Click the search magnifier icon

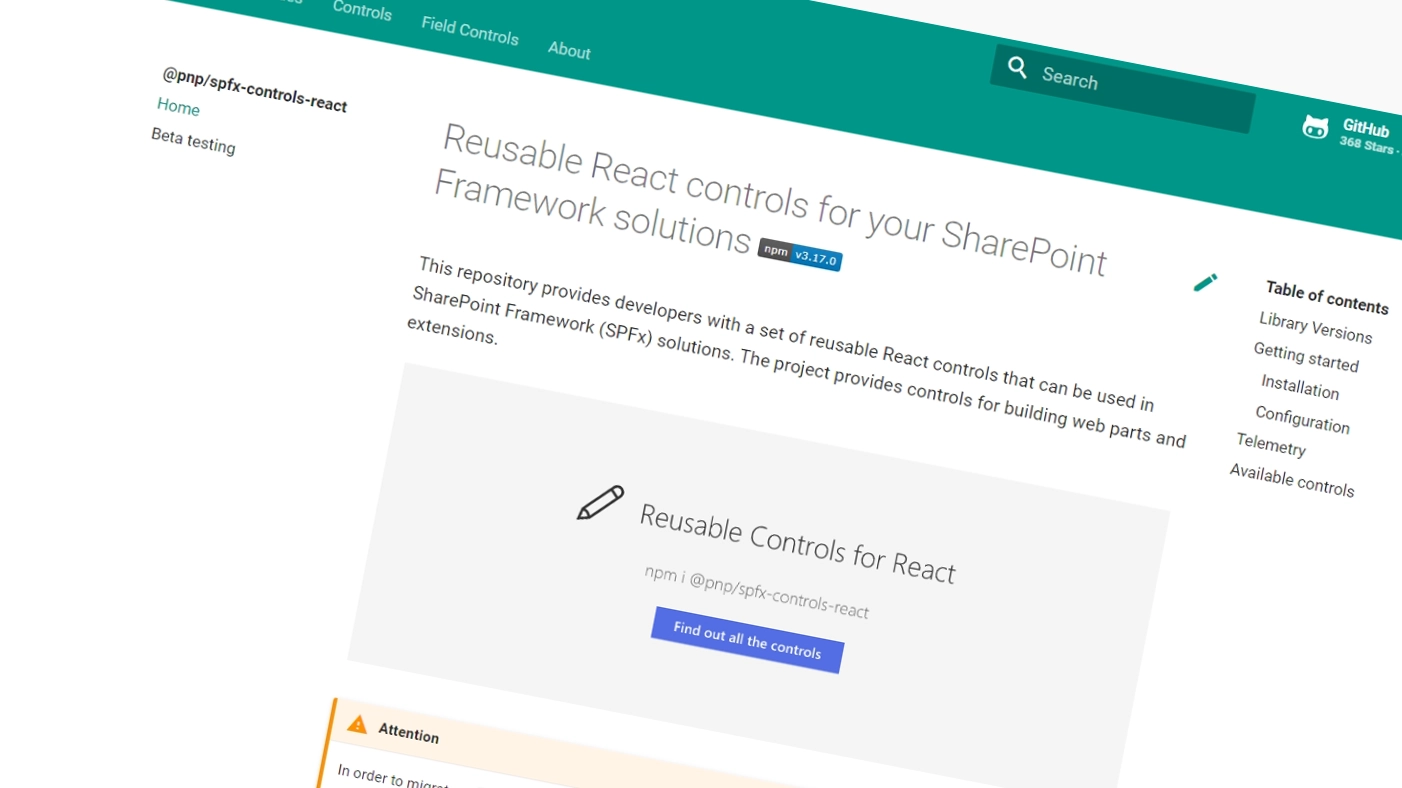pos(1017,68)
